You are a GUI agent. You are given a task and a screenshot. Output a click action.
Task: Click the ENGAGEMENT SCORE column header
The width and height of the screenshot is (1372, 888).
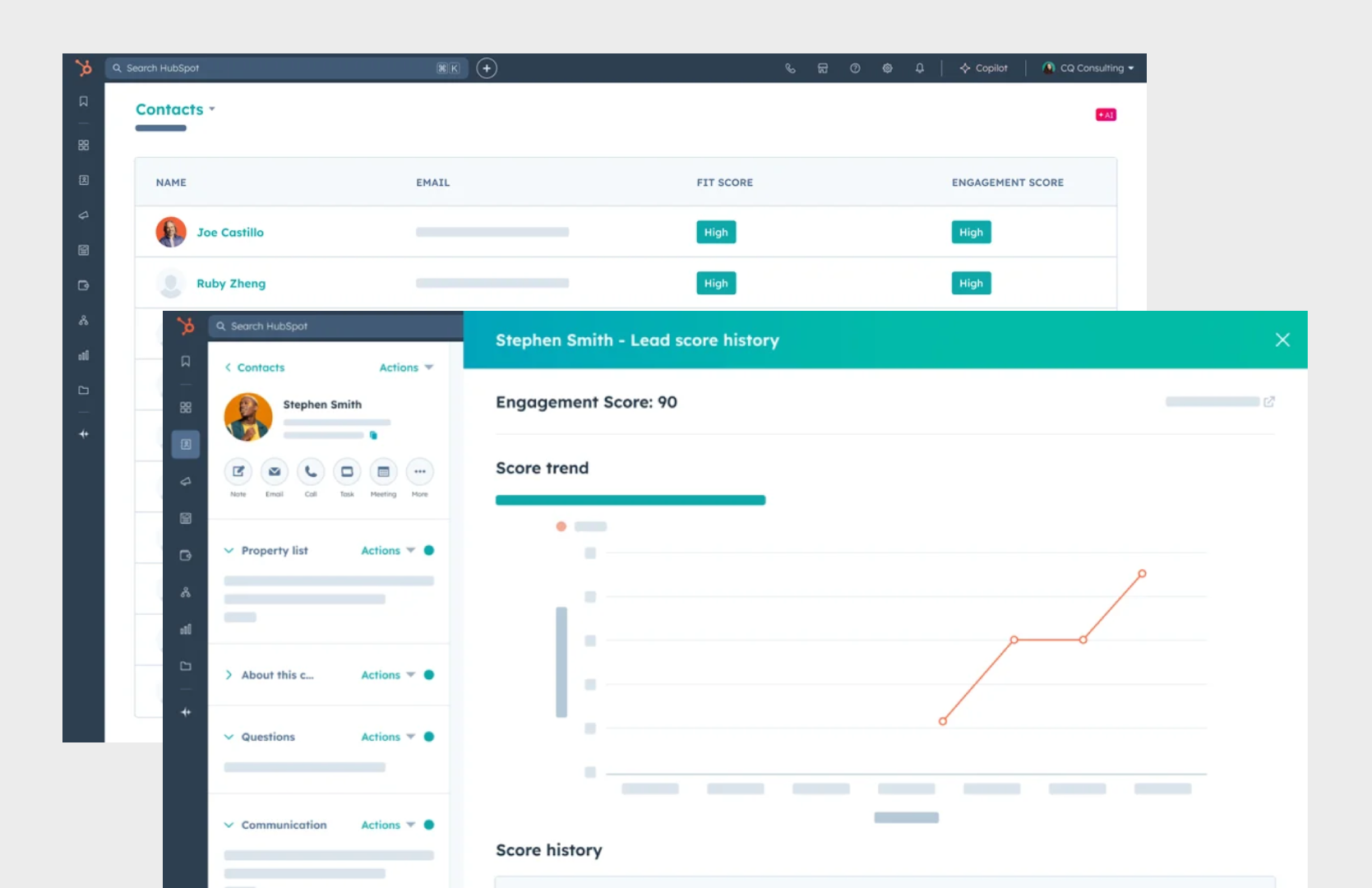tap(1008, 183)
